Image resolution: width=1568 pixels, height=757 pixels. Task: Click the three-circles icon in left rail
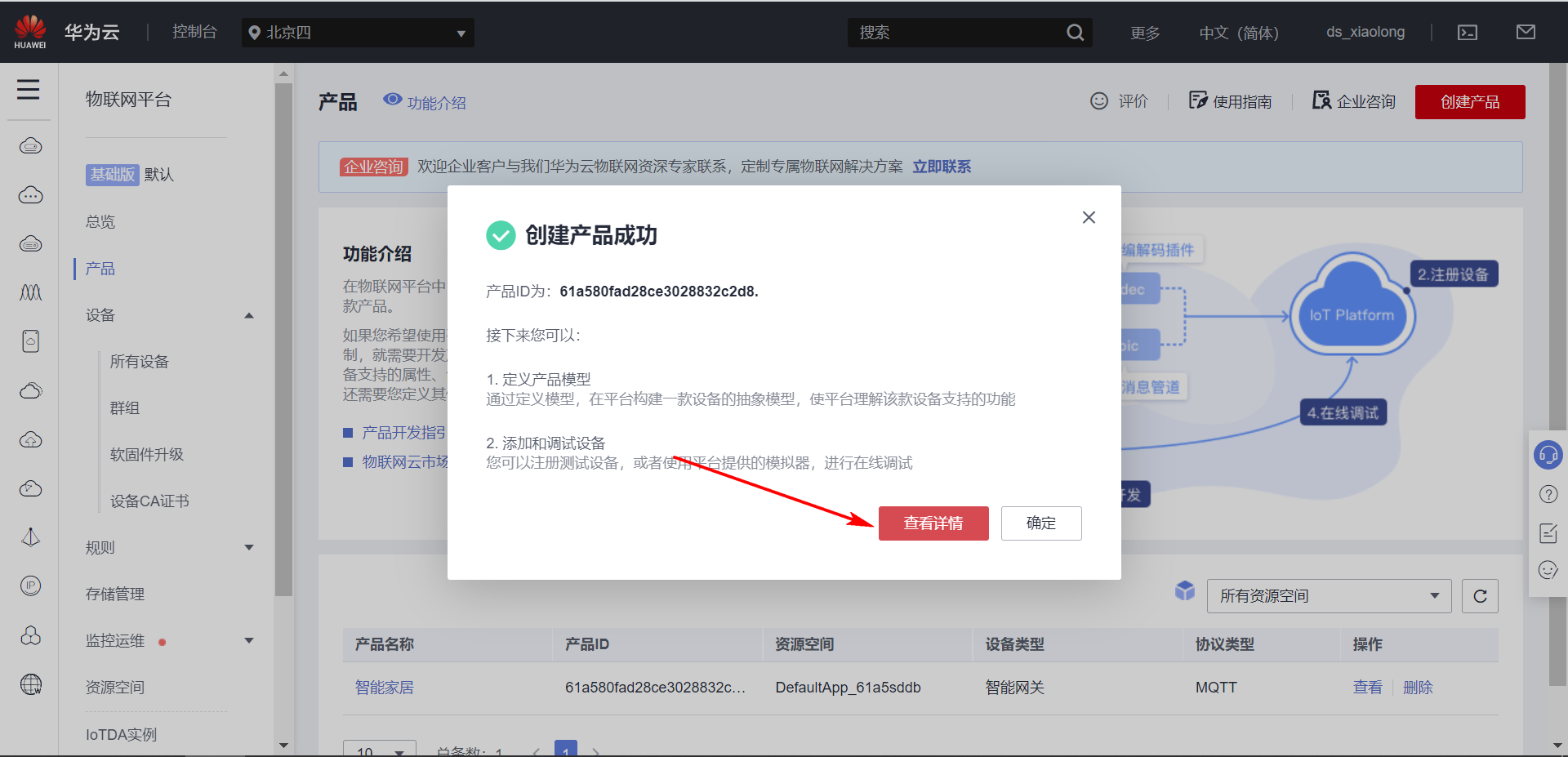pos(31,635)
